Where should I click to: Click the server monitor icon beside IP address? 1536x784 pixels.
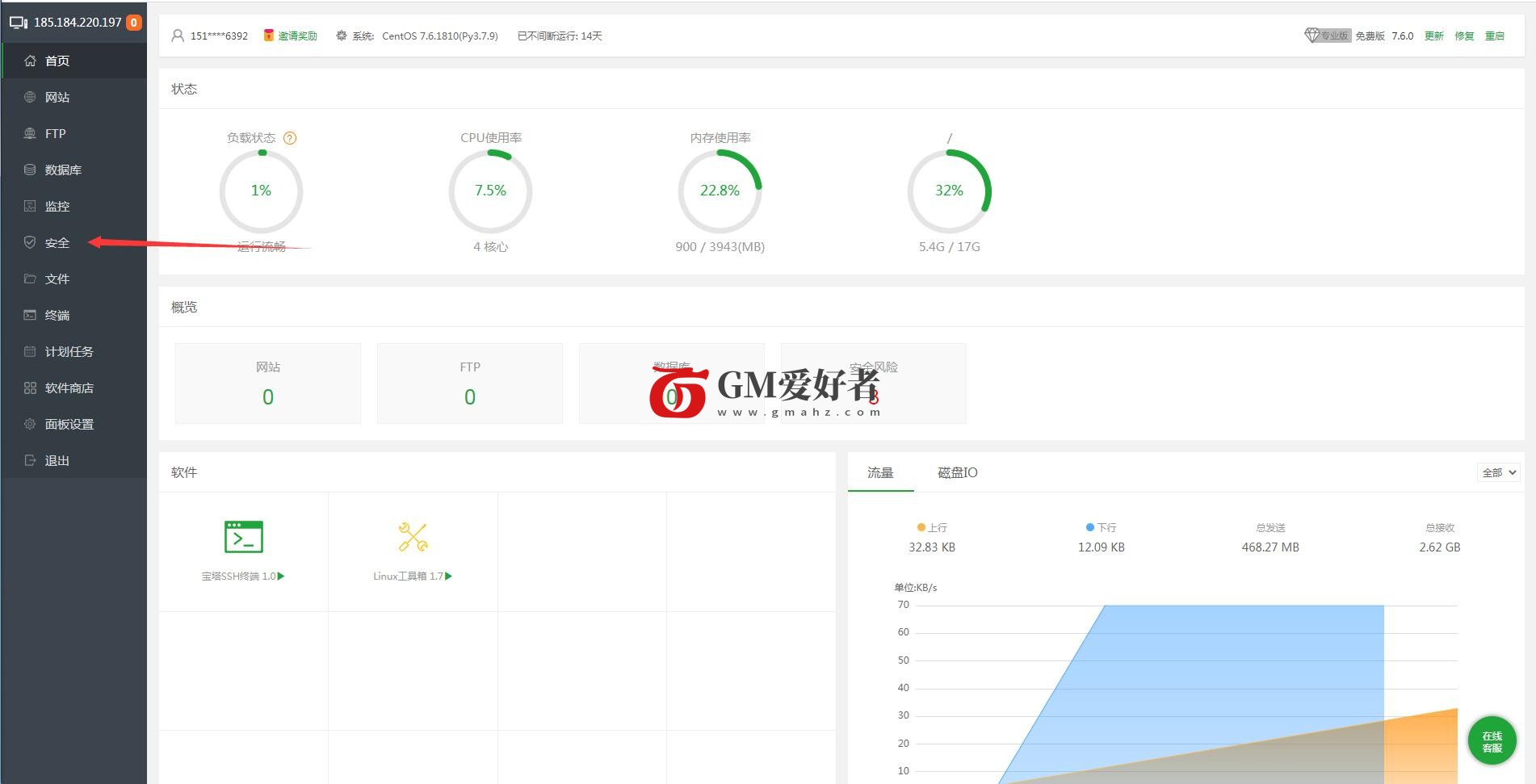pyautogui.click(x=19, y=23)
